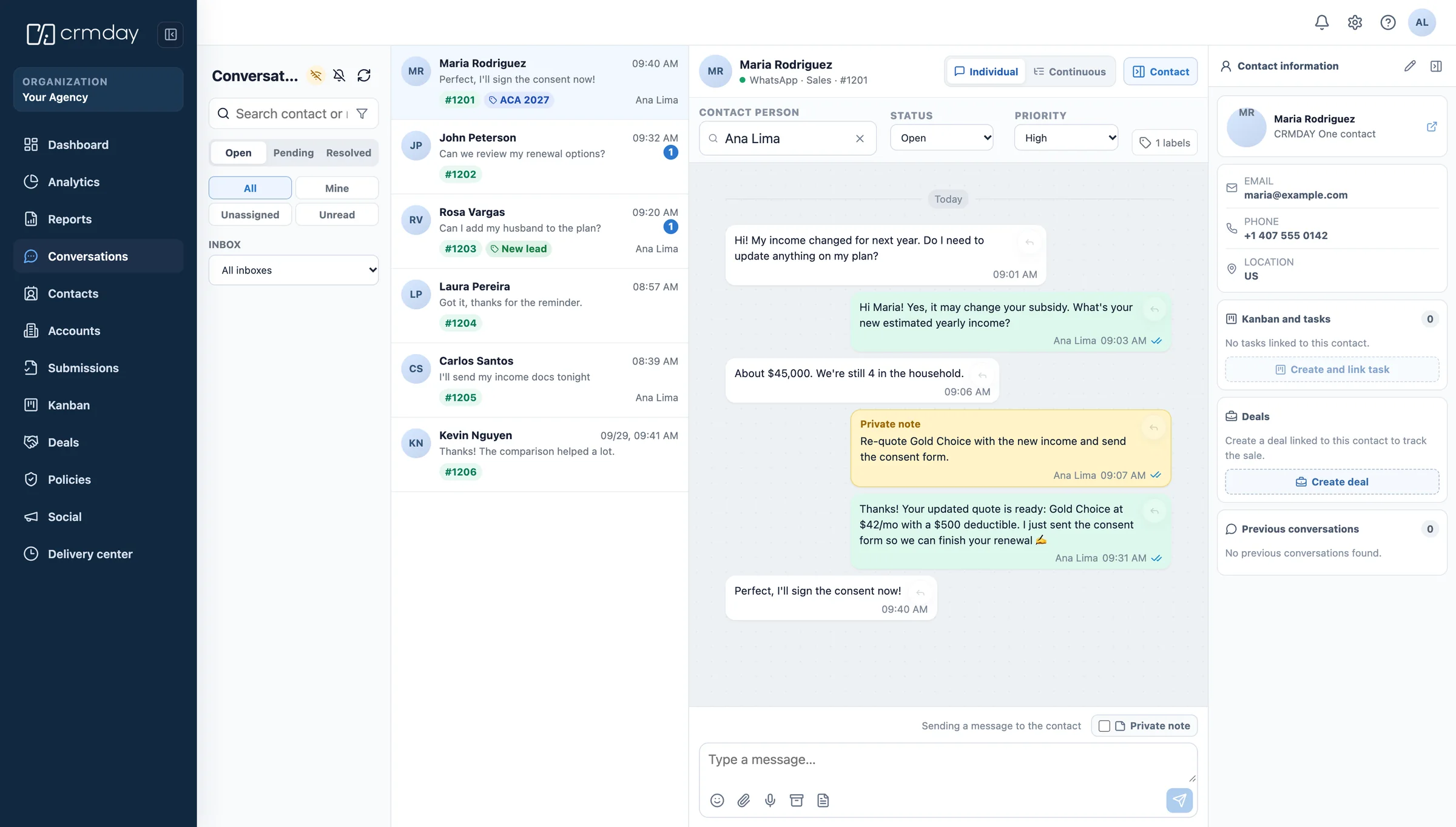Record audio with the microphone icon
The height and width of the screenshot is (827, 1456).
pos(770,800)
